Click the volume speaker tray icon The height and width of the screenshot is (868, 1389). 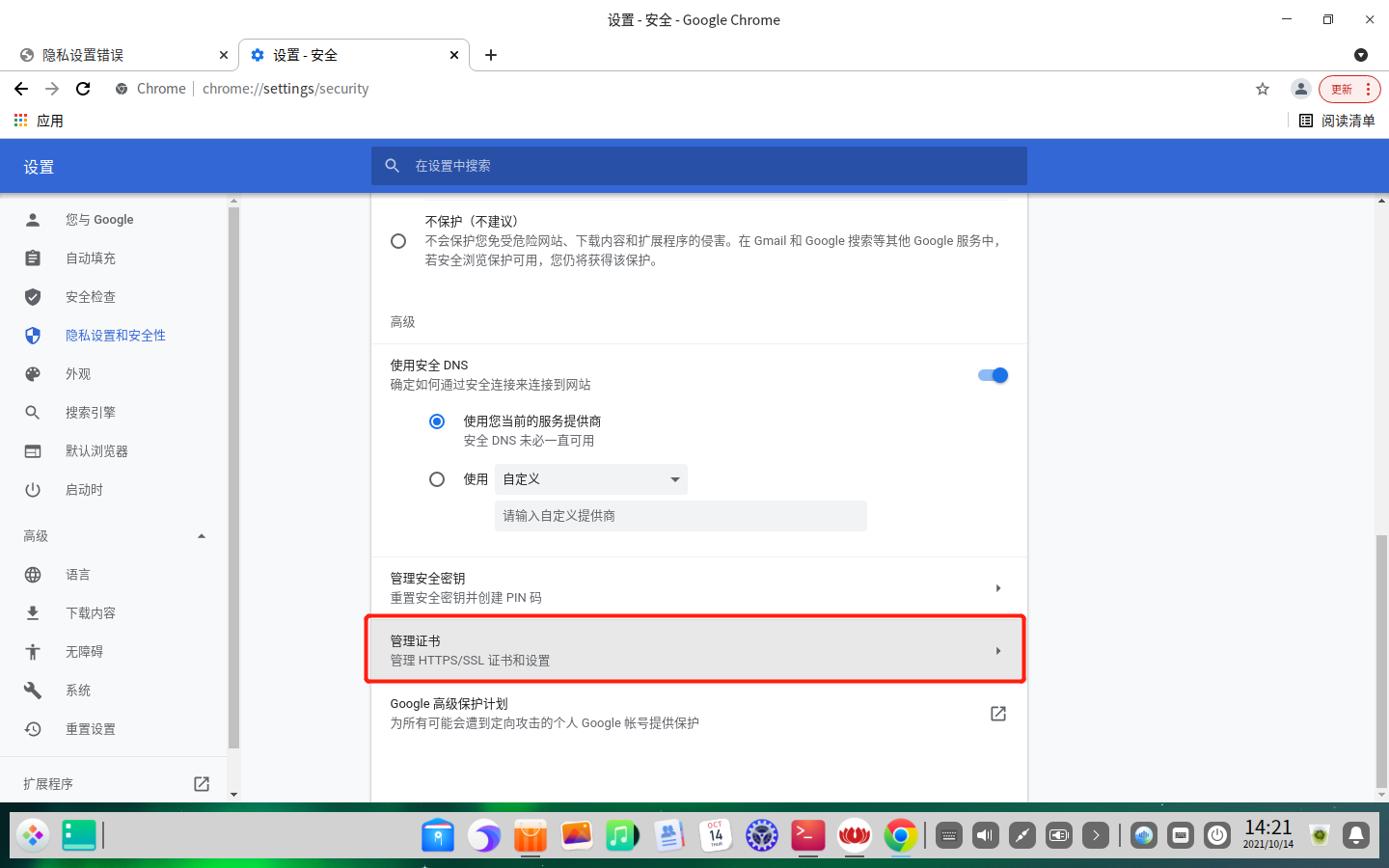click(x=986, y=835)
